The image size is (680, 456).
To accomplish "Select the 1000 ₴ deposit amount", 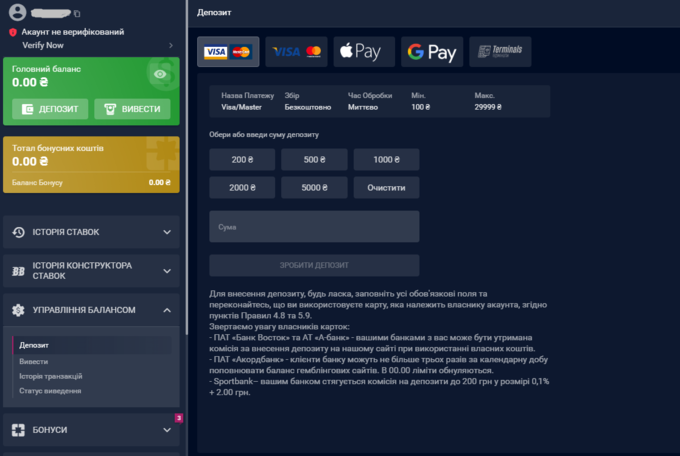I will [384, 159].
